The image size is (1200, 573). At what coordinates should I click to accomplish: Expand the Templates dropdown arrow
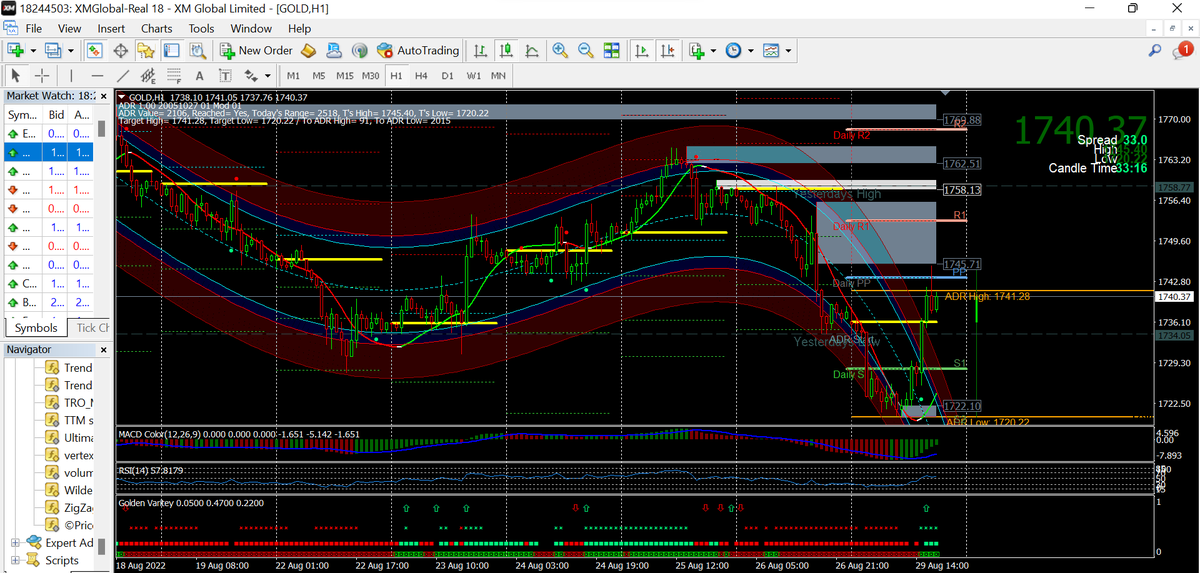coord(788,50)
